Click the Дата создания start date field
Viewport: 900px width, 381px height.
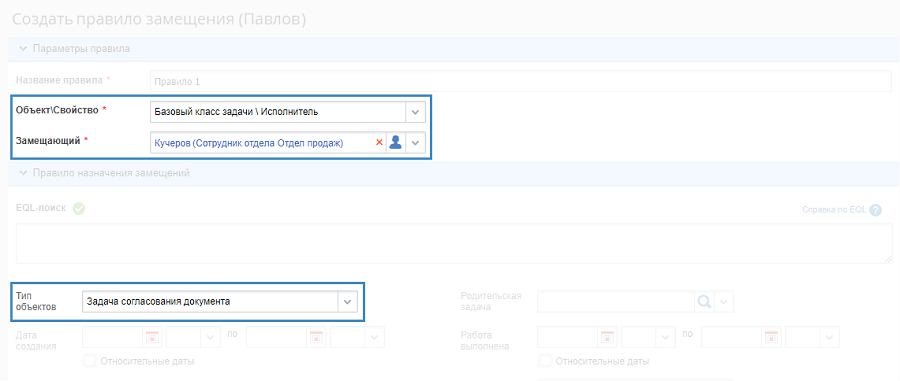[113, 337]
